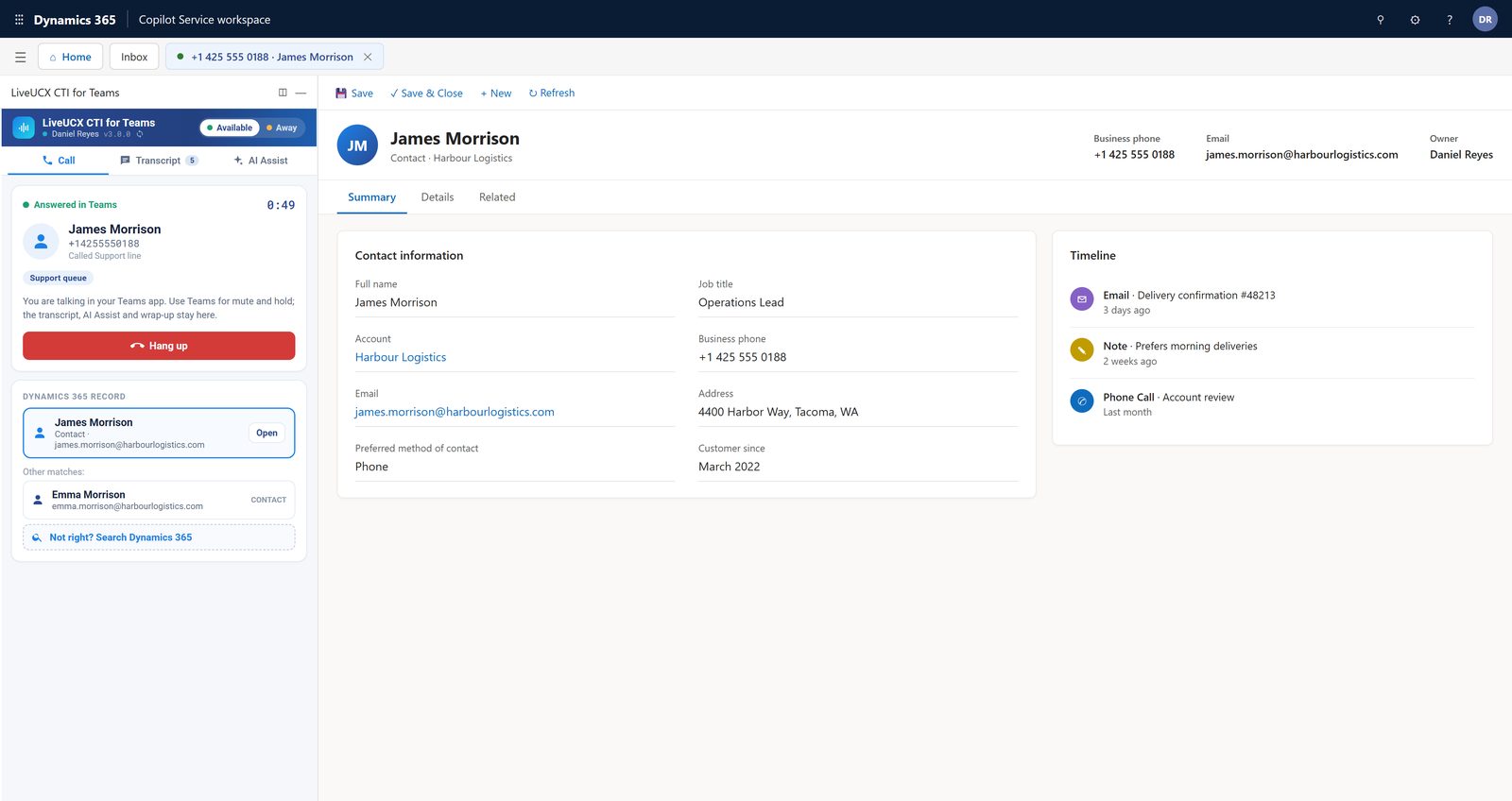Save the contact record
This screenshot has width=1512, height=801.
coord(354,93)
